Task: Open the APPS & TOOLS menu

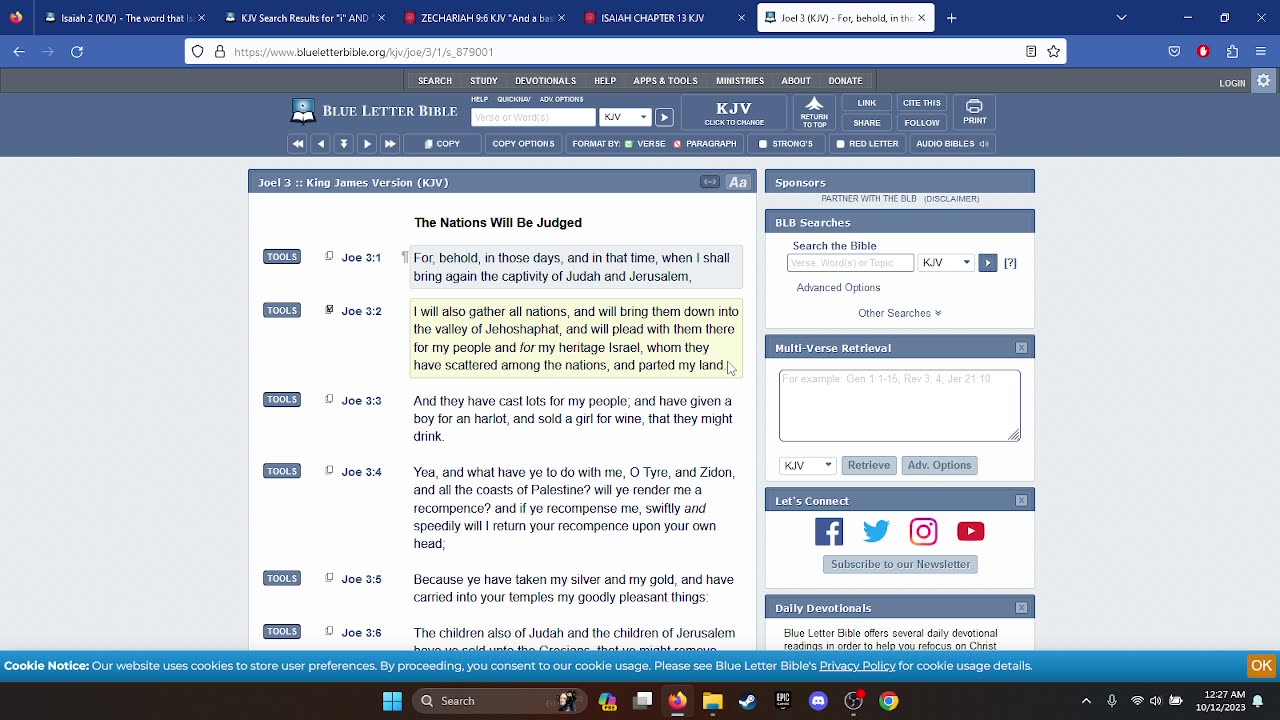Action: click(x=665, y=81)
